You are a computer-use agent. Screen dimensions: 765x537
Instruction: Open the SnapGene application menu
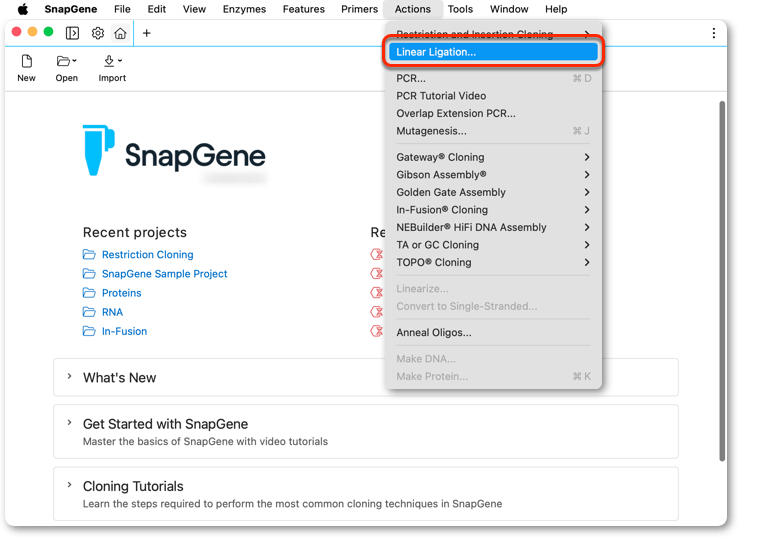[x=71, y=9]
